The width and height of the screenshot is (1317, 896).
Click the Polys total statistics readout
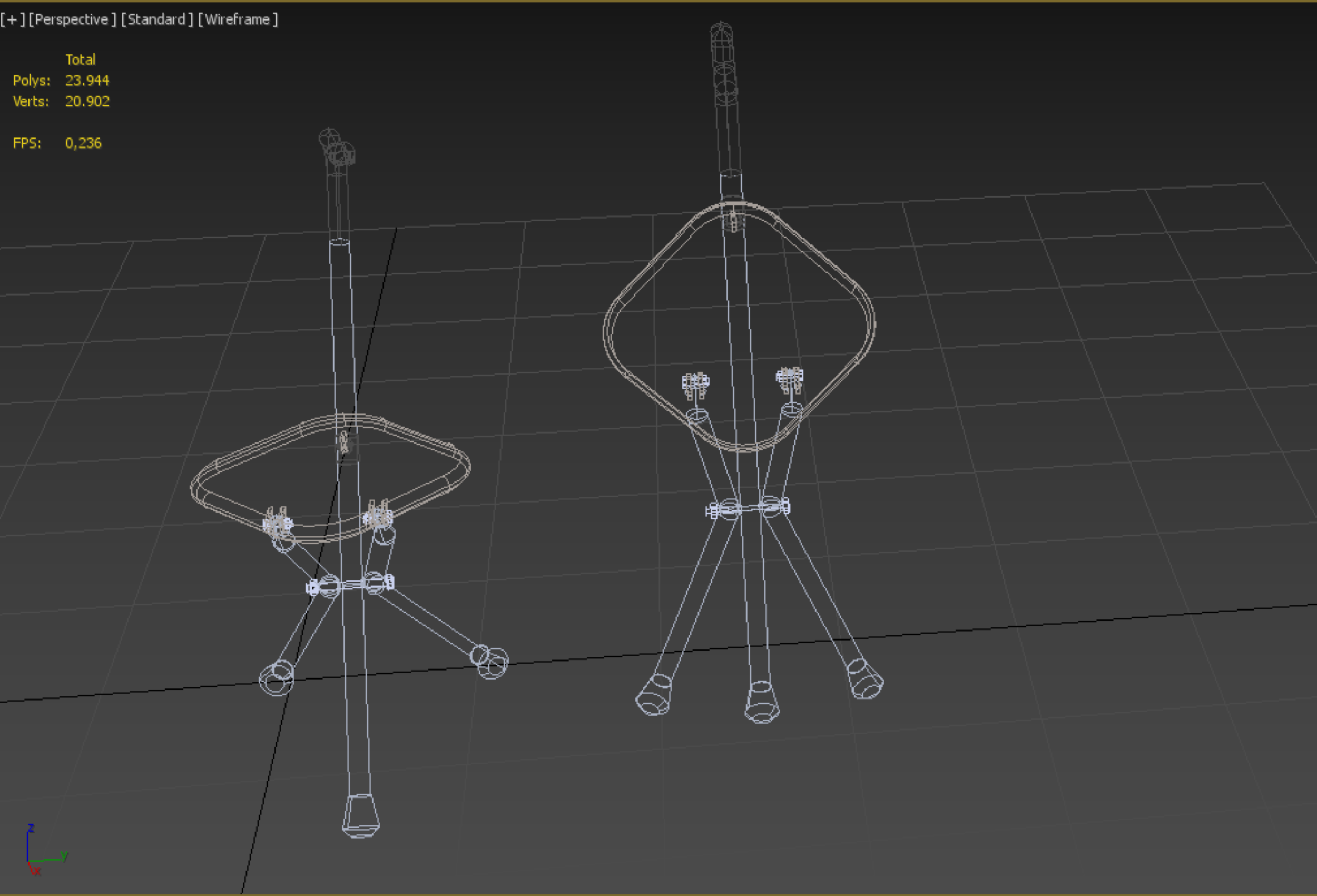pos(87,81)
